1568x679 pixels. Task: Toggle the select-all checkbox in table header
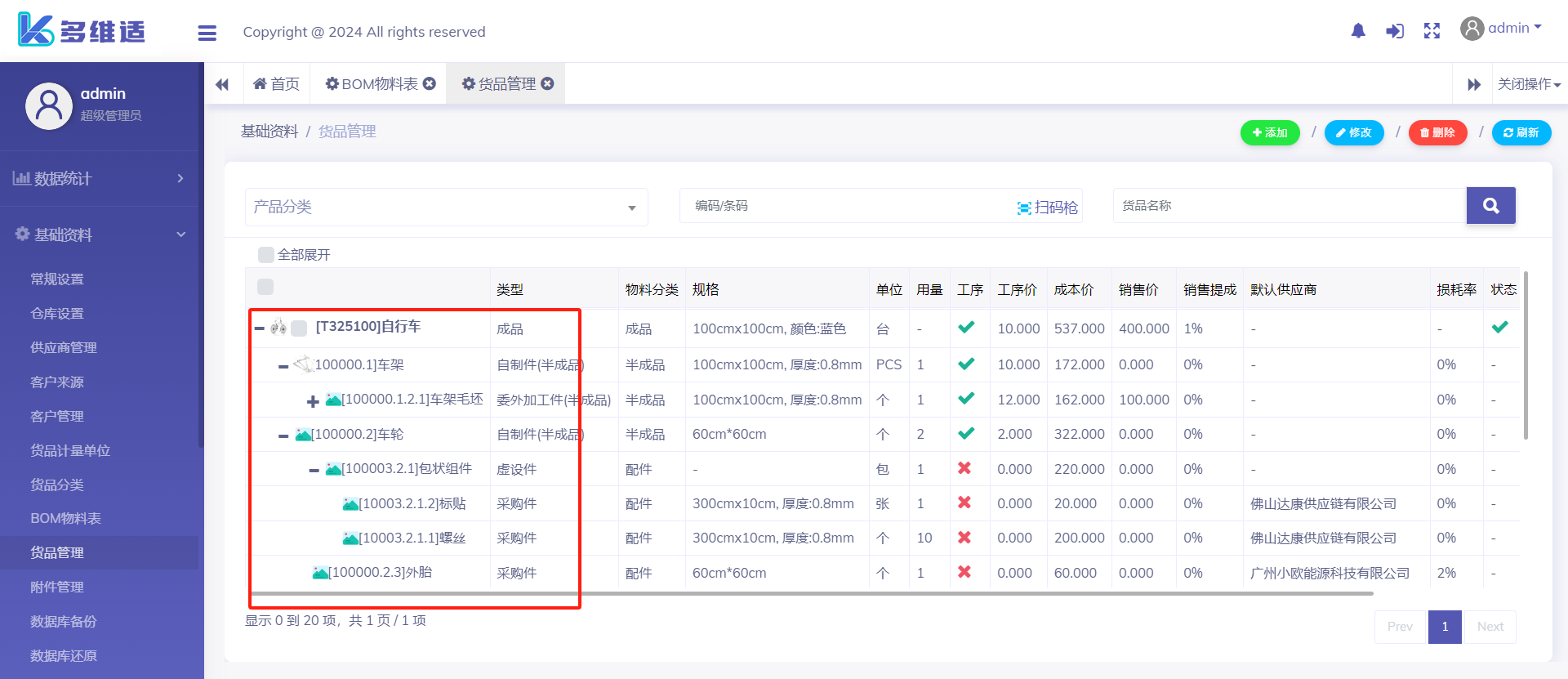point(265,287)
